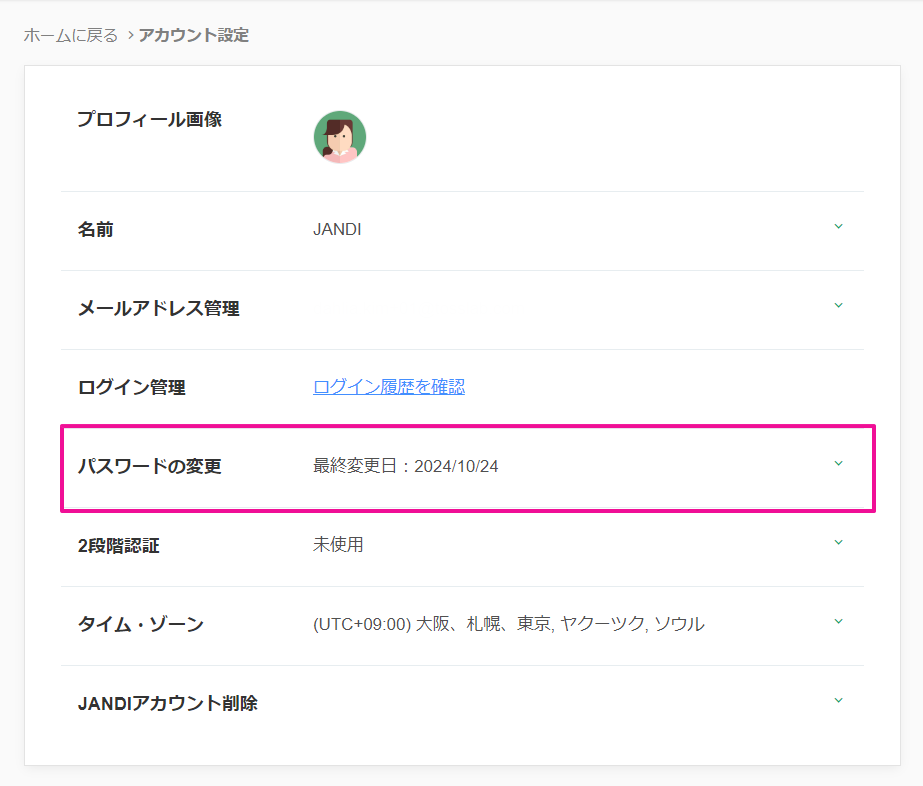923x786 pixels.
Task: Click the 最終変更日 date text
Action: (x=406, y=467)
